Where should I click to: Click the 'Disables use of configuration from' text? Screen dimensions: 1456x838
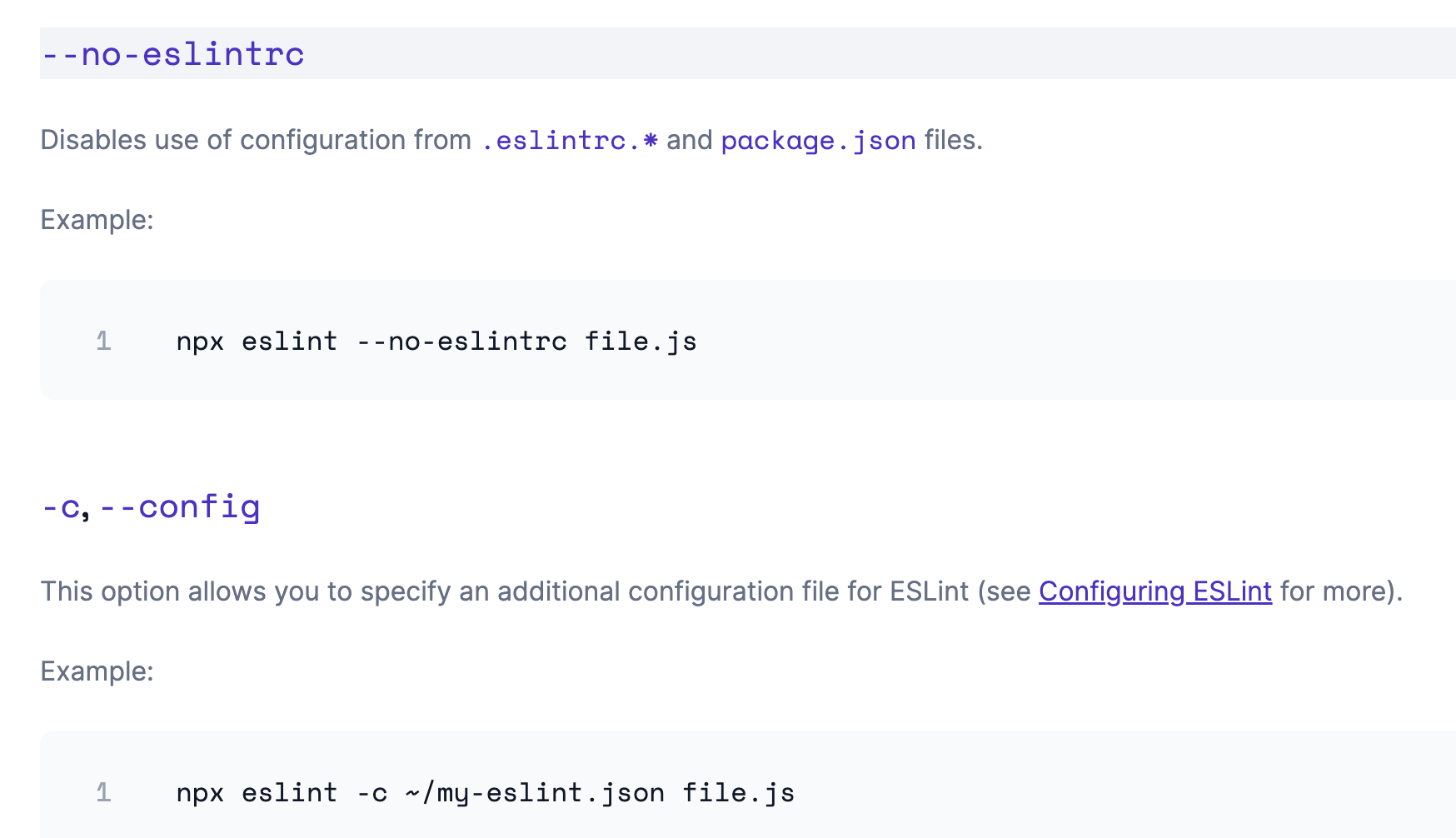point(255,140)
